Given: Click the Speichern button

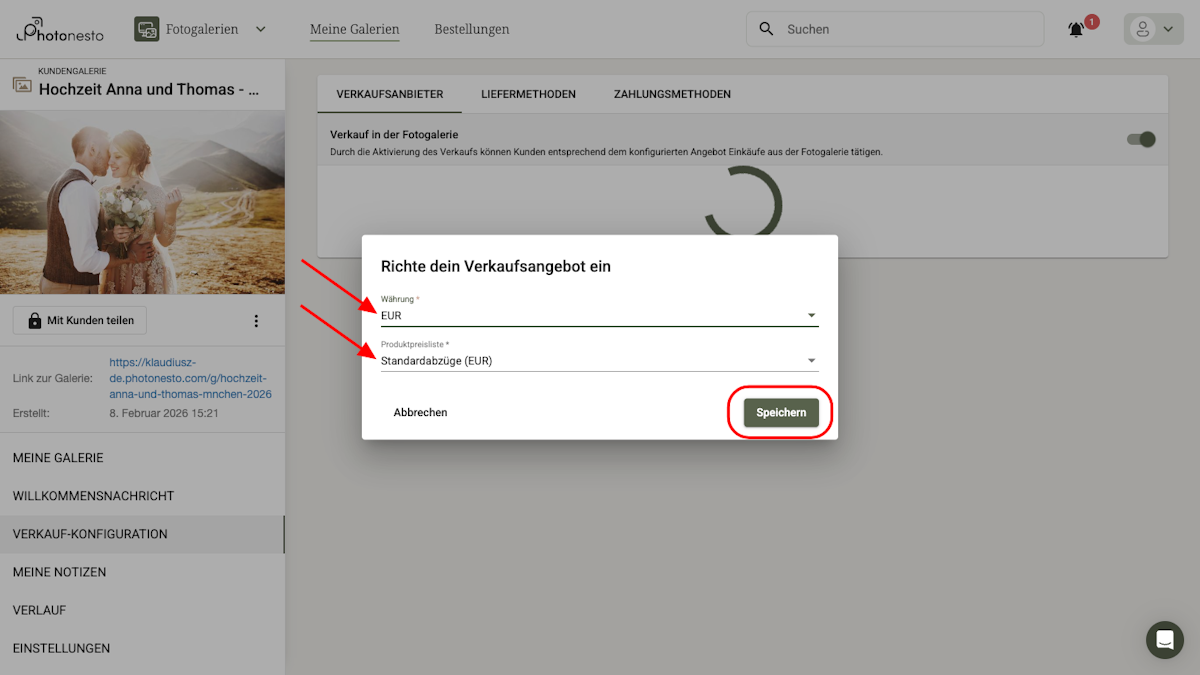Looking at the screenshot, I should [x=780, y=412].
